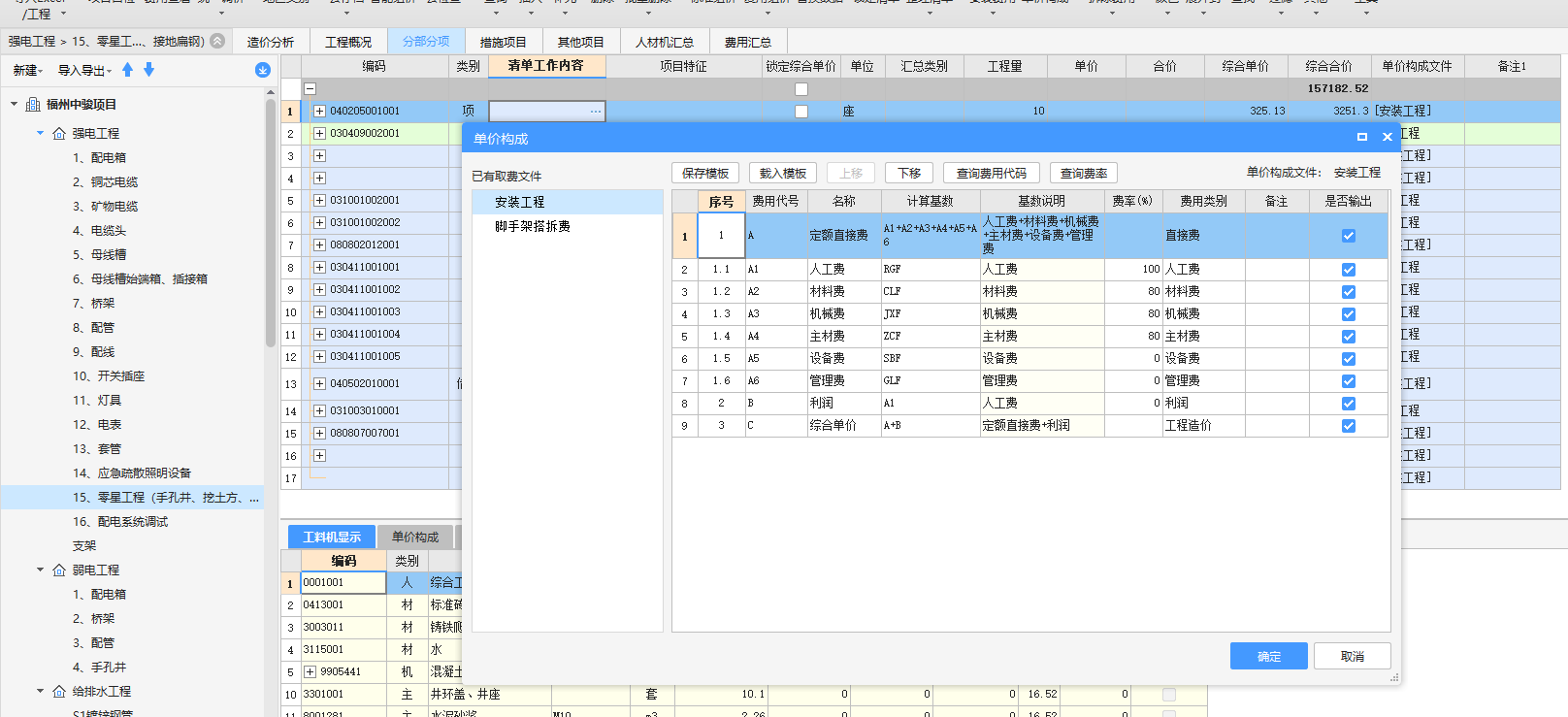Expand row 040205001001 with its plus icon
1568x717 pixels.
pos(319,112)
